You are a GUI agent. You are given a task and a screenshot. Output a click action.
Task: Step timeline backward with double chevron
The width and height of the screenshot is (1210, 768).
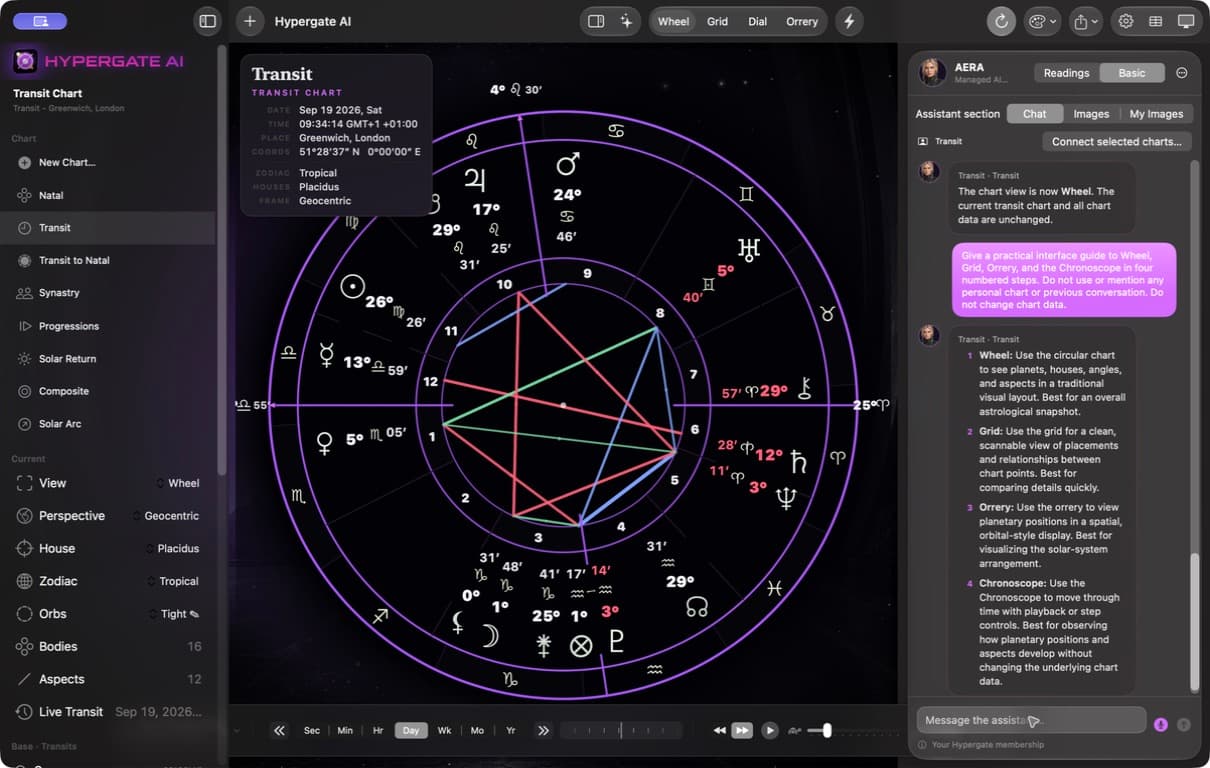pyautogui.click(x=280, y=731)
